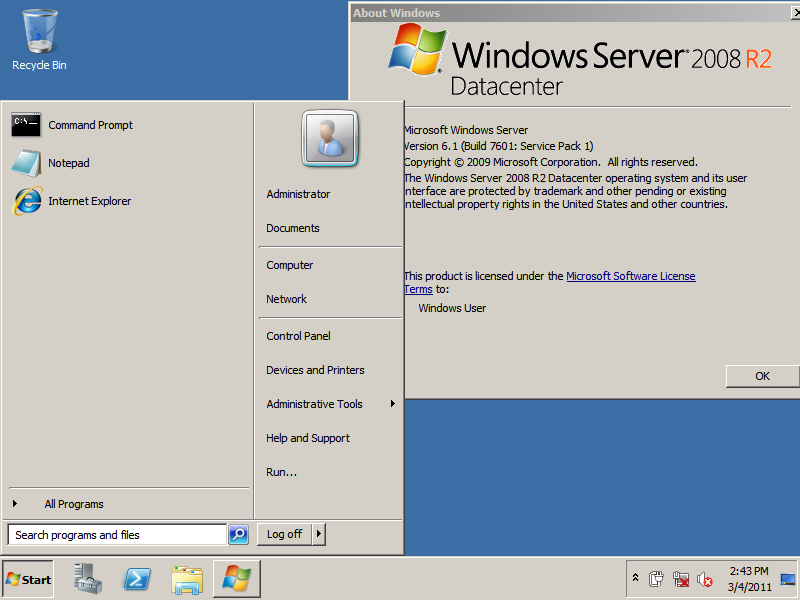Open Windows Explorer from the taskbar
Image resolution: width=800 pixels, height=600 pixels.
pyautogui.click(x=187, y=579)
